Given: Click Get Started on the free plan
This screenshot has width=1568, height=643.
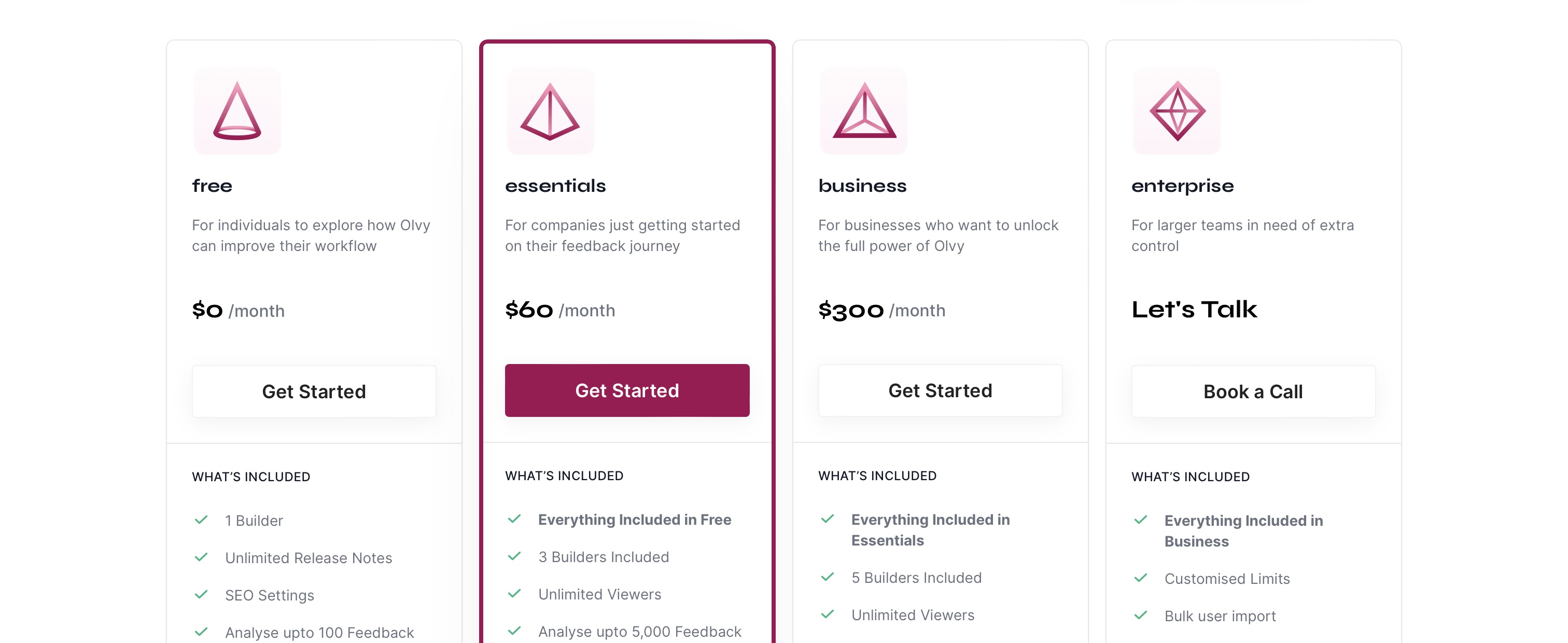Looking at the screenshot, I should coord(314,391).
